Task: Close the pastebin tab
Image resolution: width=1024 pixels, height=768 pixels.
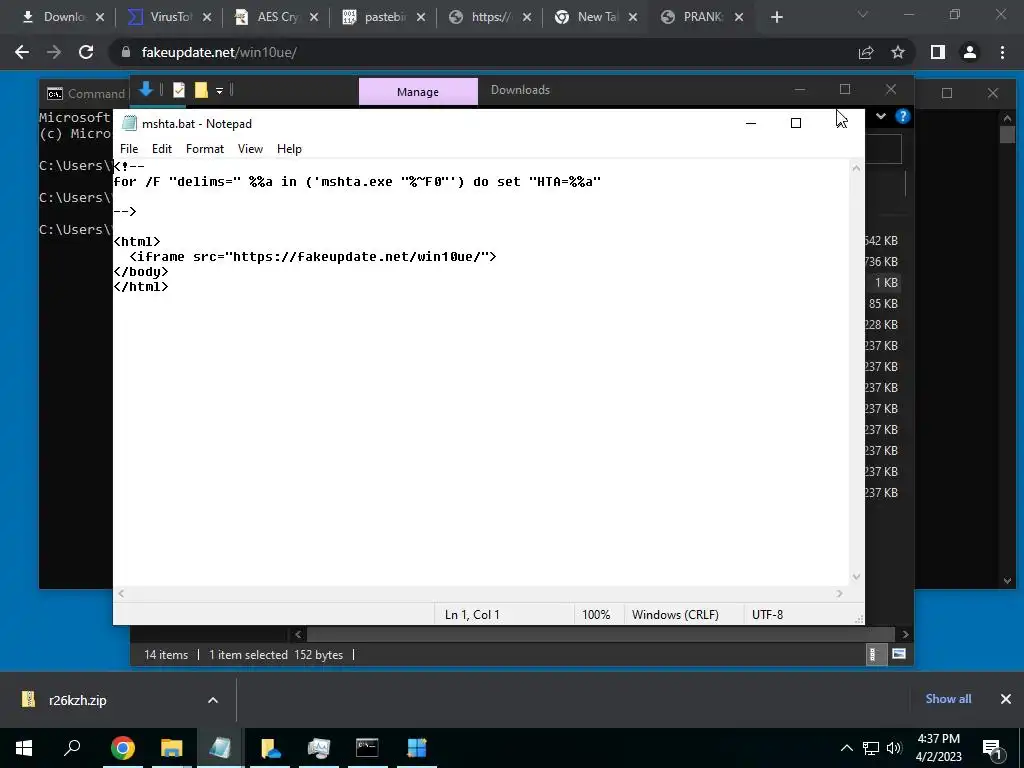Action: click(x=421, y=18)
